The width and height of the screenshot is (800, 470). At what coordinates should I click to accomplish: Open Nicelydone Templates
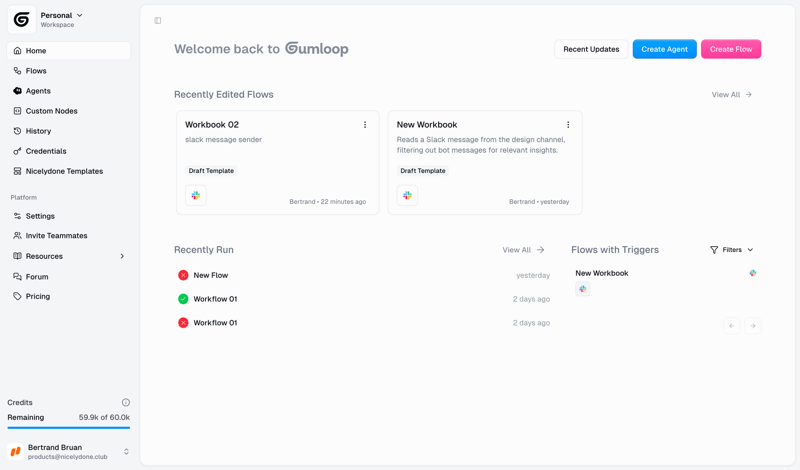pos(68,171)
